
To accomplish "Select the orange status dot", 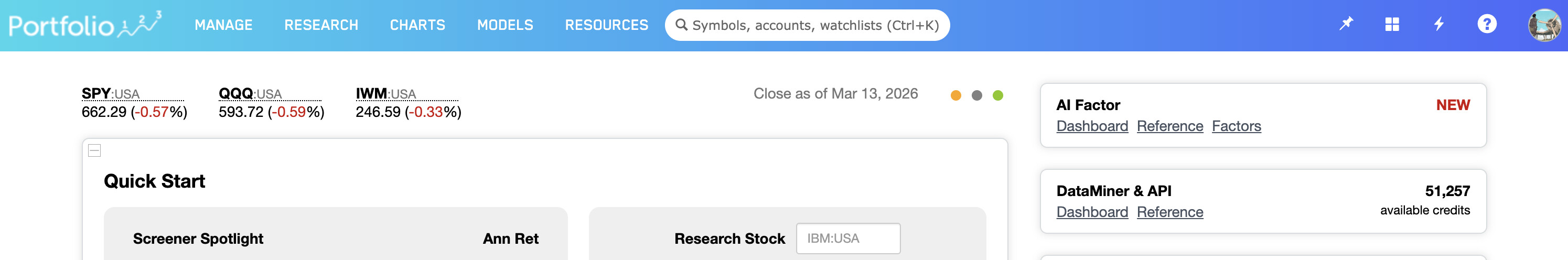I will (955, 95).
